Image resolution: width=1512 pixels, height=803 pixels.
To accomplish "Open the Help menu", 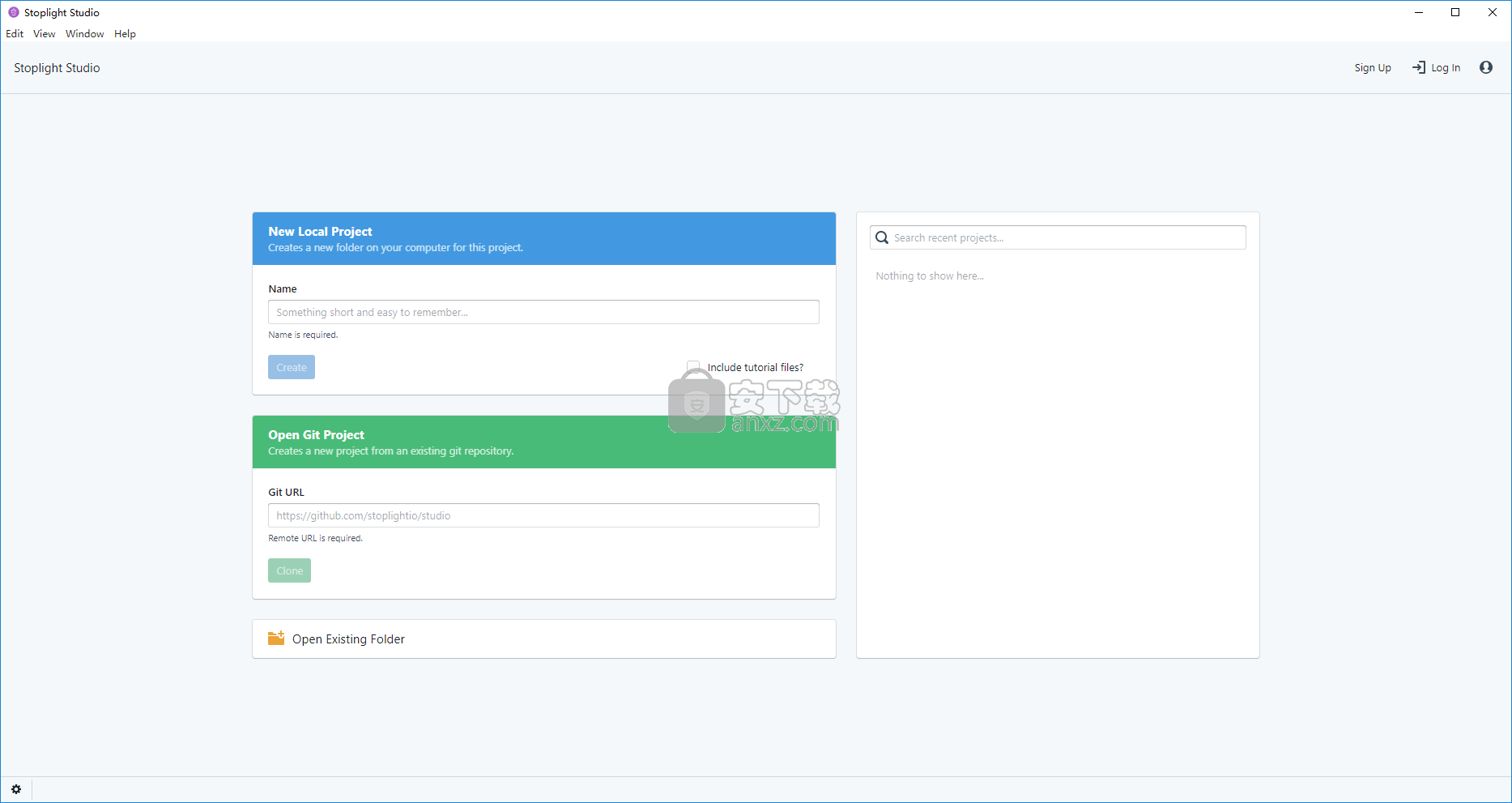I will (125, 33).
